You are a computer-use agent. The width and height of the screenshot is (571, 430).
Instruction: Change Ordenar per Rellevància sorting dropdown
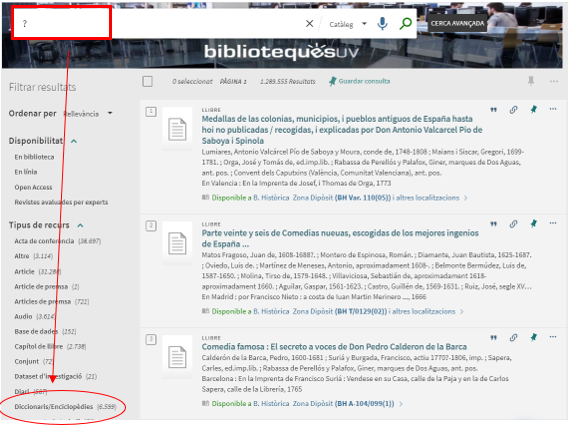point(88,114)
